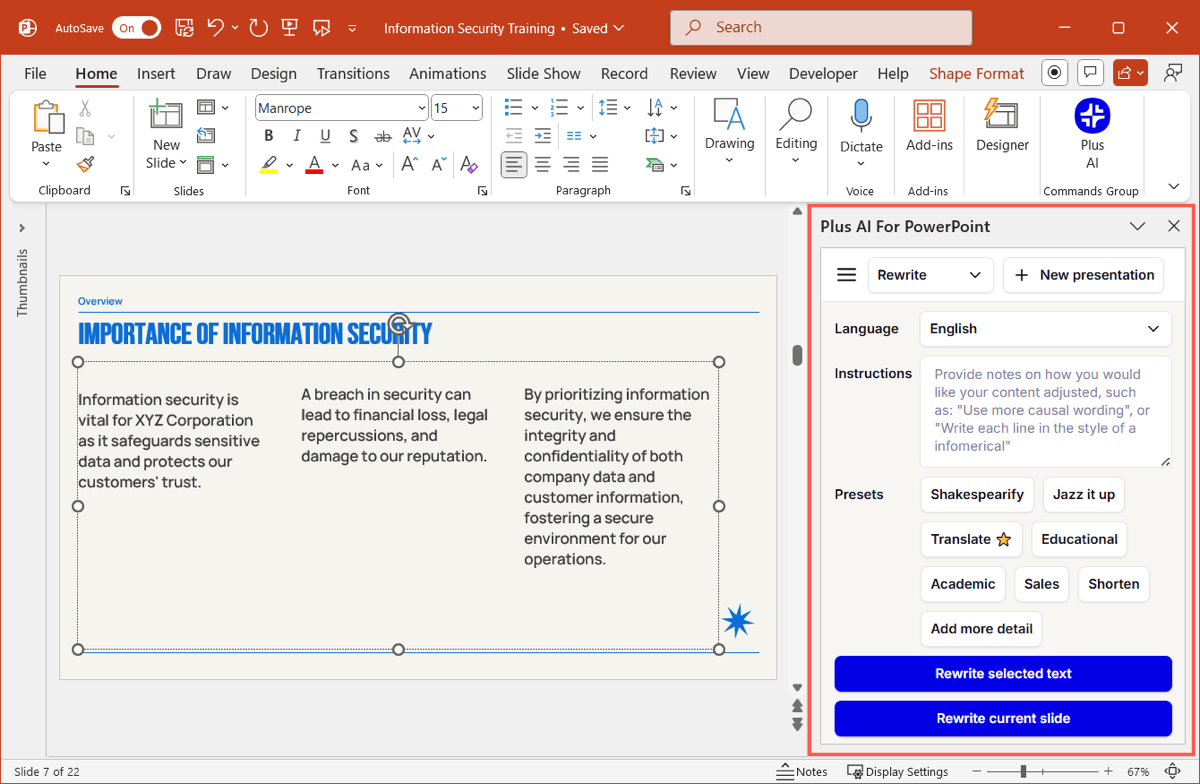Image resolution: width=1200 pixels, height=784 pixels.
Task: Choose the Shakespearify preset
Action: [977, 494]
